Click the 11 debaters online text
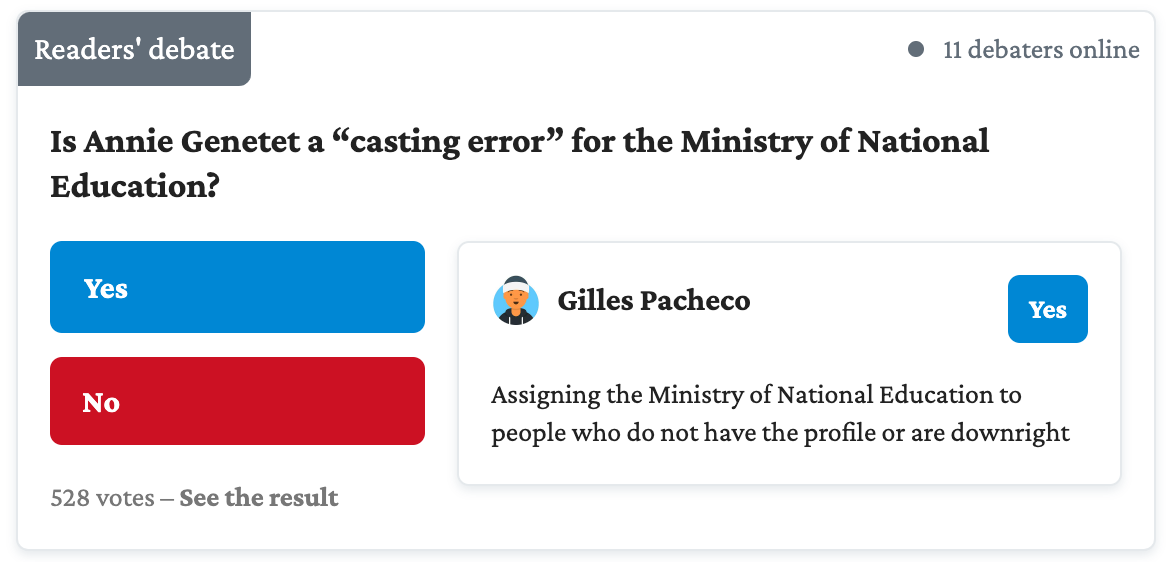Image resolution: width=1172 pixels, height=562 pixels. (x=1041, y=49)
